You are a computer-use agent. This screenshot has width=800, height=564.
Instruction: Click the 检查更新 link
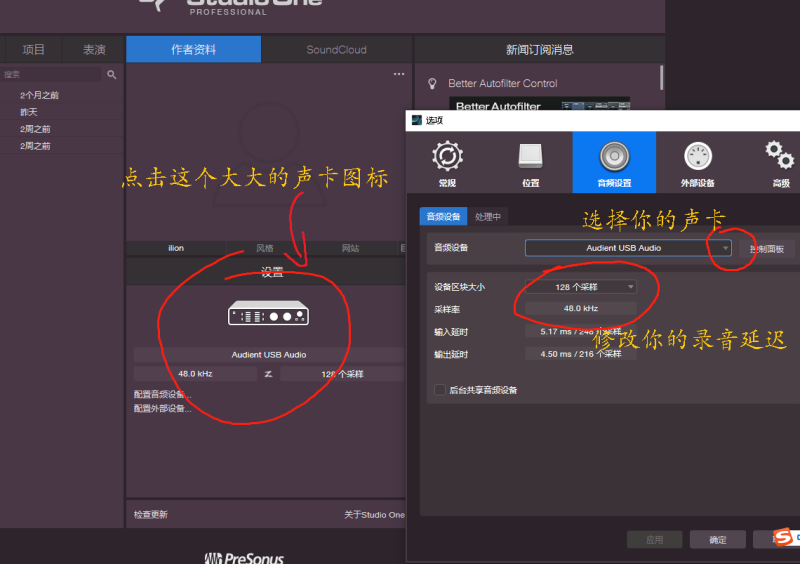(151, 515)
